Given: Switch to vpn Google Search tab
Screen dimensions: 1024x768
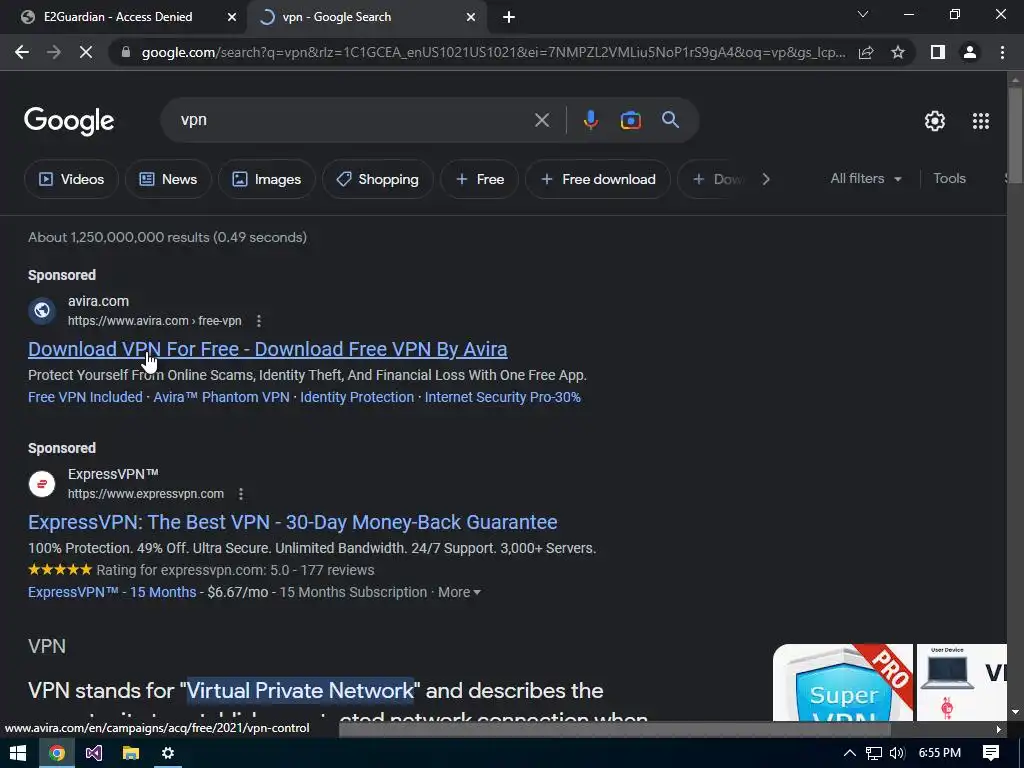Looking at the screenshot, I should [x=368, y=17].
